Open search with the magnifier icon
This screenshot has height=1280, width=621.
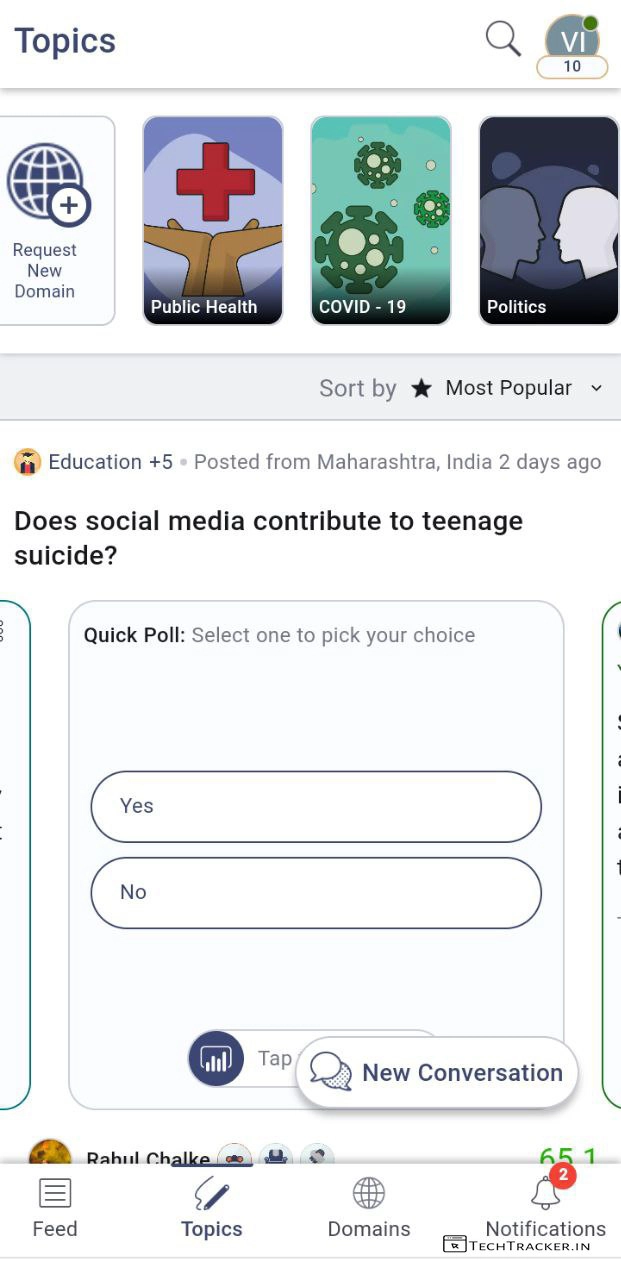503,39
